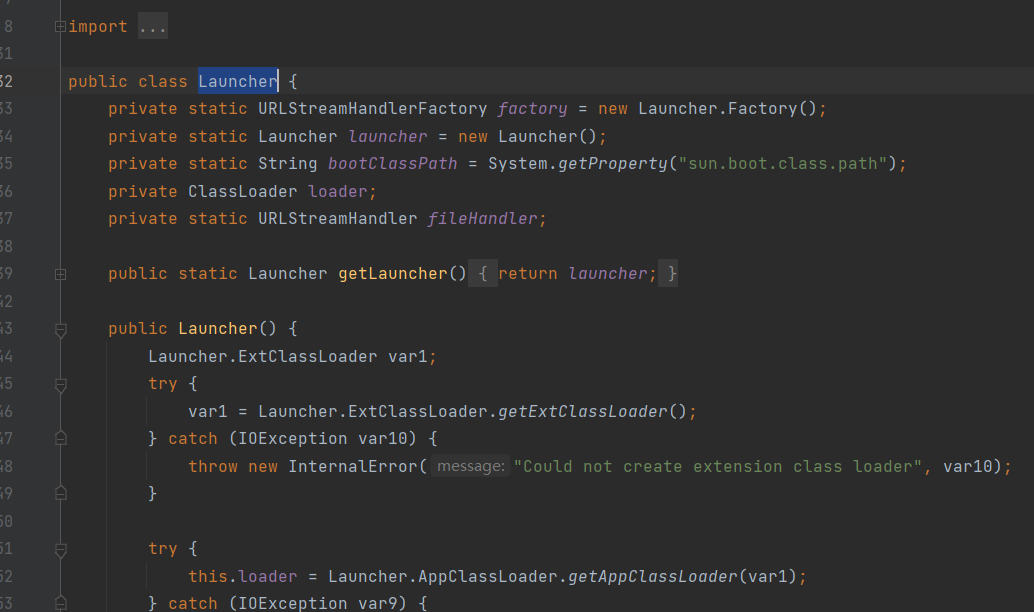Screen dimensions: 1034x612
Task: Click the bootClassPath field name
Action: 392,164
